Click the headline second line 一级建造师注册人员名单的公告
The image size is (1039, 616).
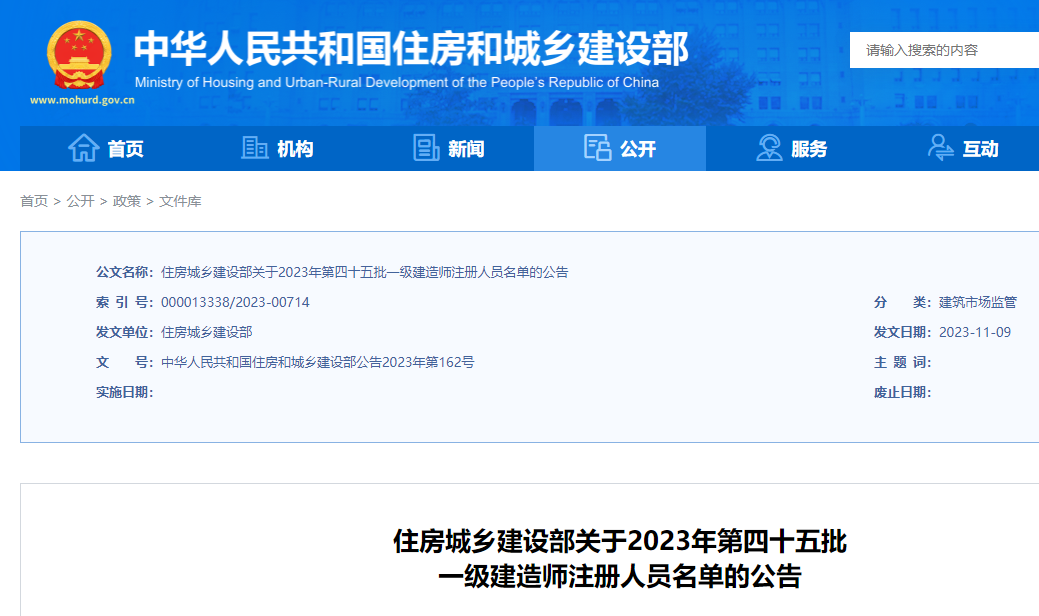[x=620, y=576]
